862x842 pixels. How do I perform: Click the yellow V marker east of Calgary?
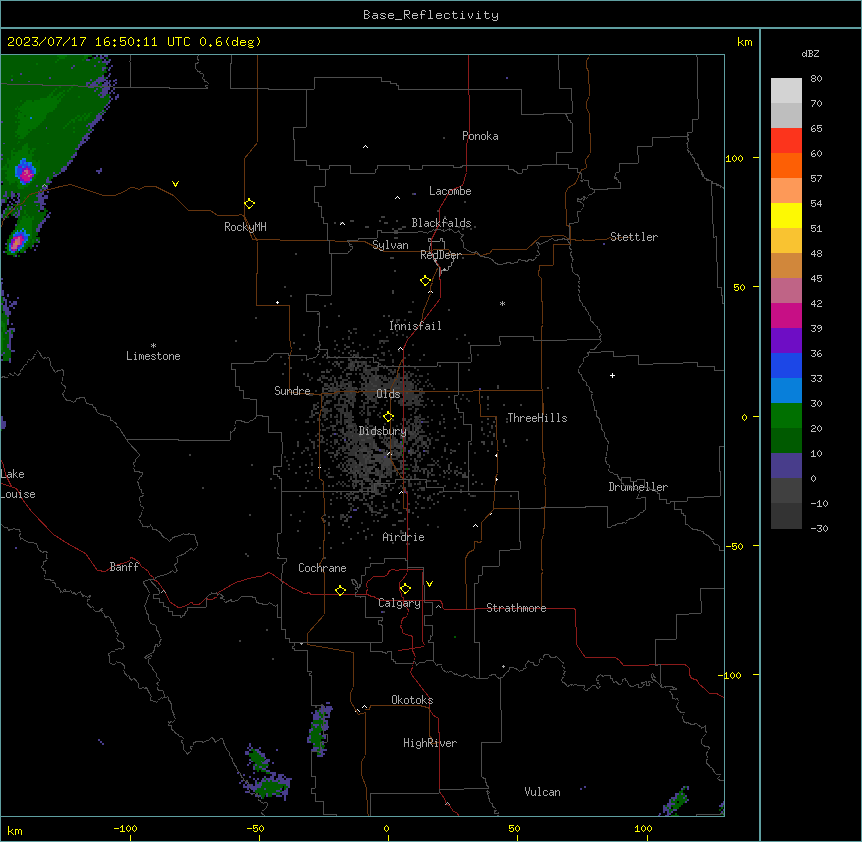(x=429, y=584)
